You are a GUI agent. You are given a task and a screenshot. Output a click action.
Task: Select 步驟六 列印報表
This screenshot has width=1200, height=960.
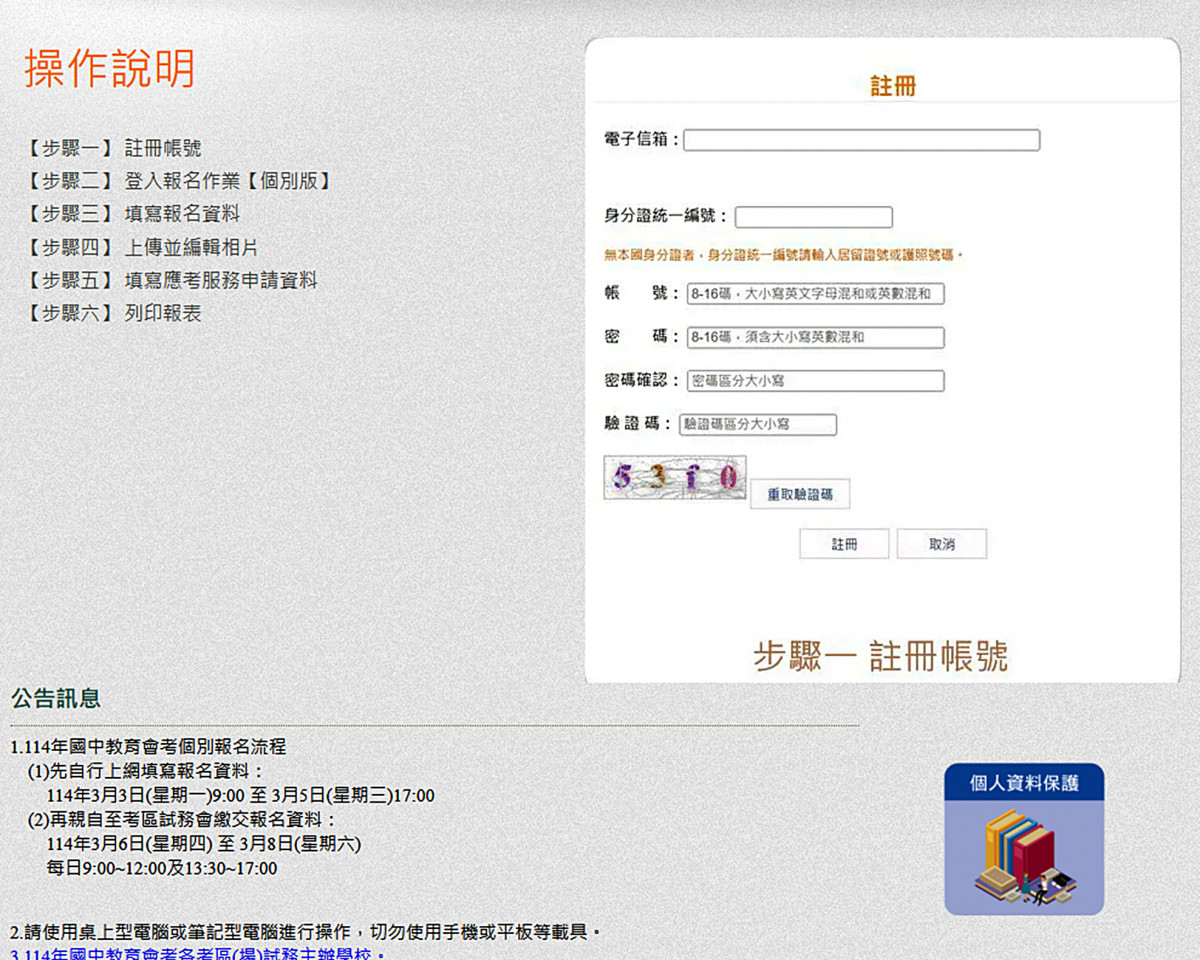click(x=114, y=314)
